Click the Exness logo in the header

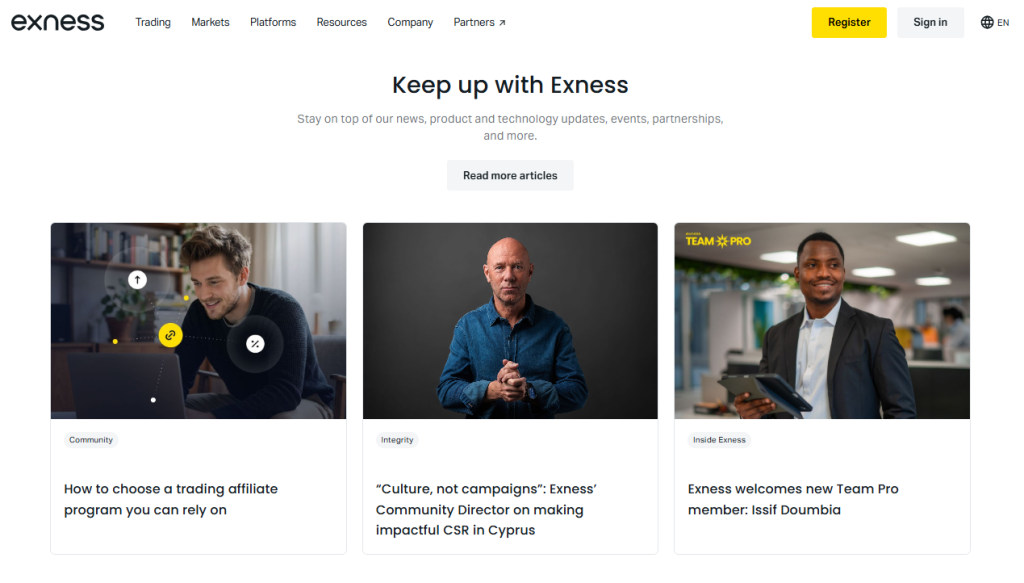[x=57, y=21]
